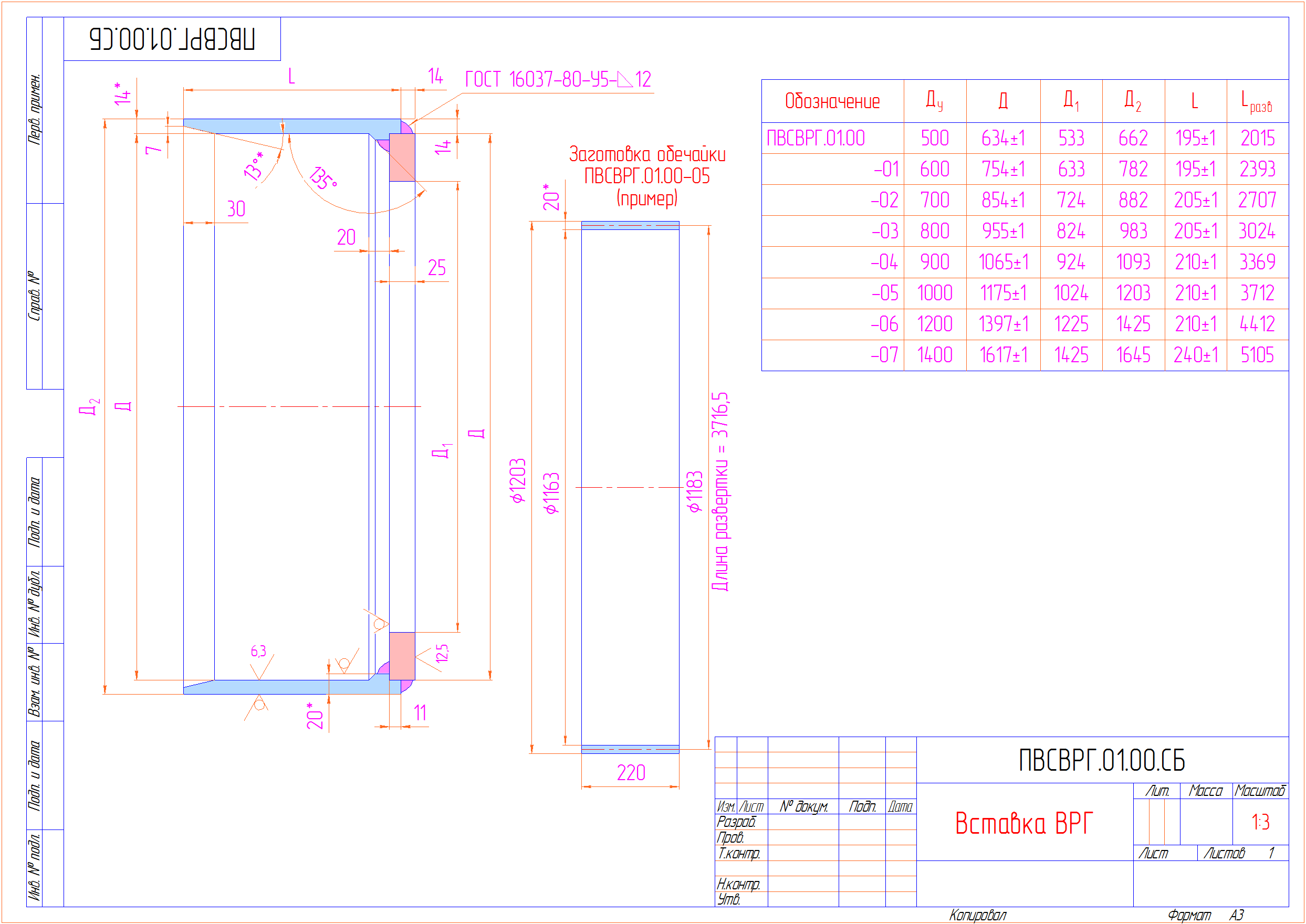The width and height of the screenshot is (1306, 924).
Task: Select the 'Перв. примен.' side label
Action: 35,109
